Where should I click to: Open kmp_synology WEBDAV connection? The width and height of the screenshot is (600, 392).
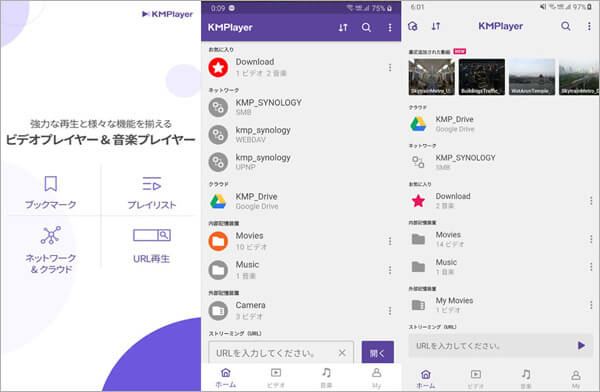300,135
